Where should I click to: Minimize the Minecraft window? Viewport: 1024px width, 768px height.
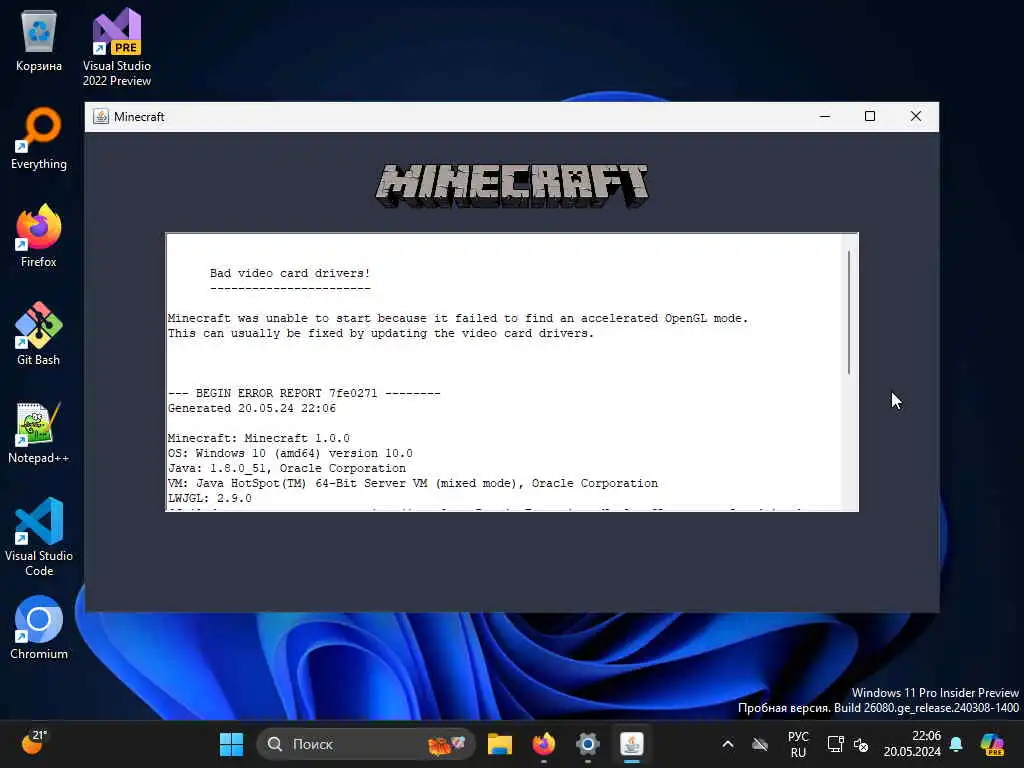tap(825, 116)
